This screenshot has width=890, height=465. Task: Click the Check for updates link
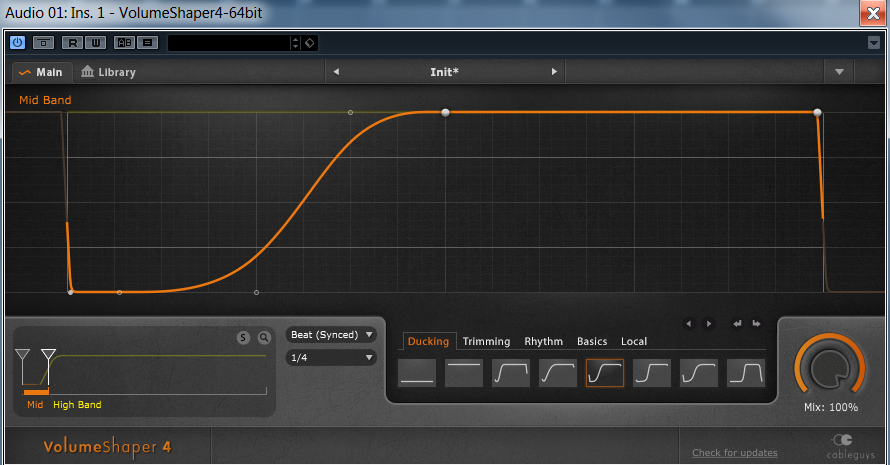pos(734,453)
